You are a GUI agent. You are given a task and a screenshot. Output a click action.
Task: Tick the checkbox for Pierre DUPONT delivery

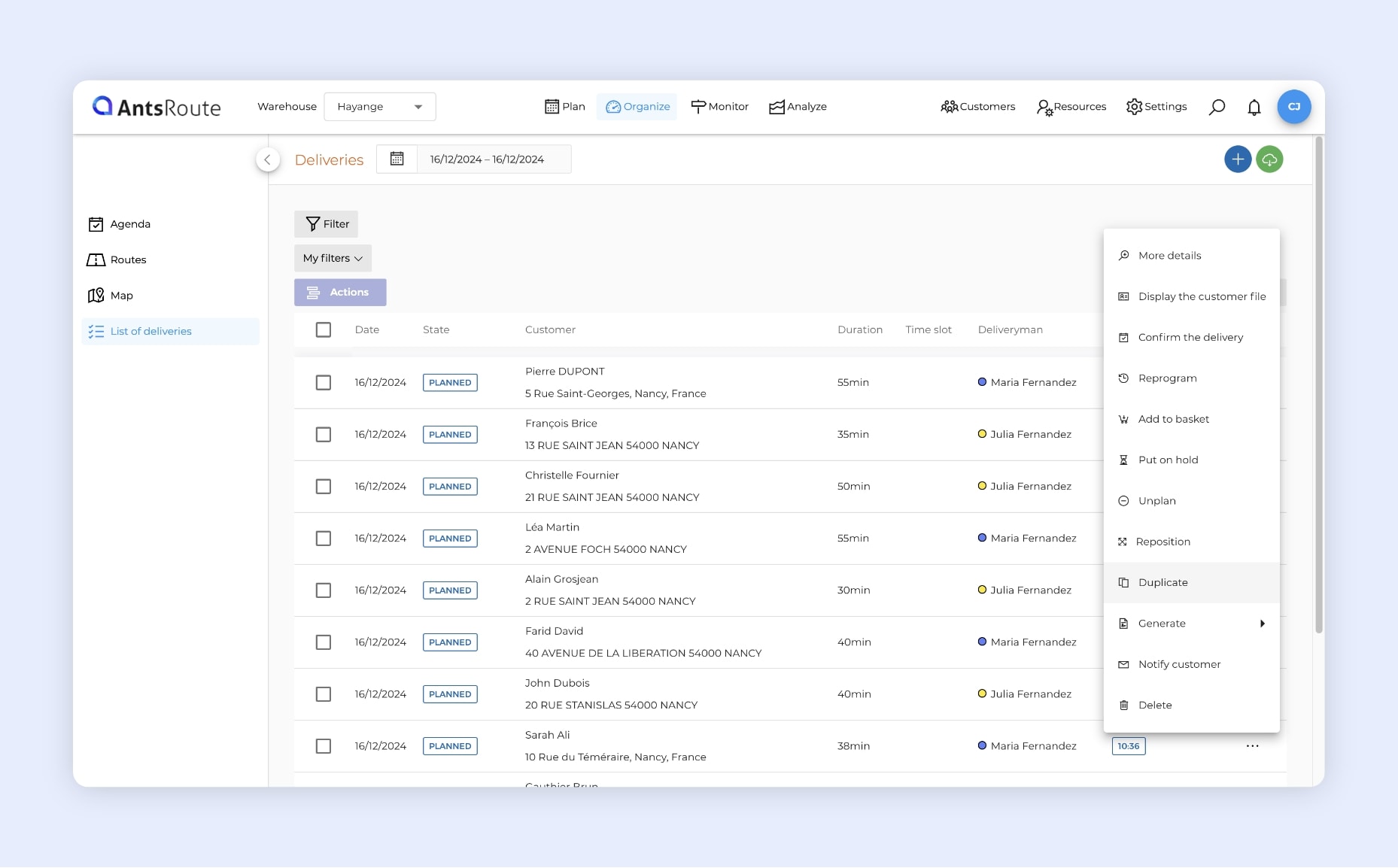pyautogui.click(x=324, y=383)
